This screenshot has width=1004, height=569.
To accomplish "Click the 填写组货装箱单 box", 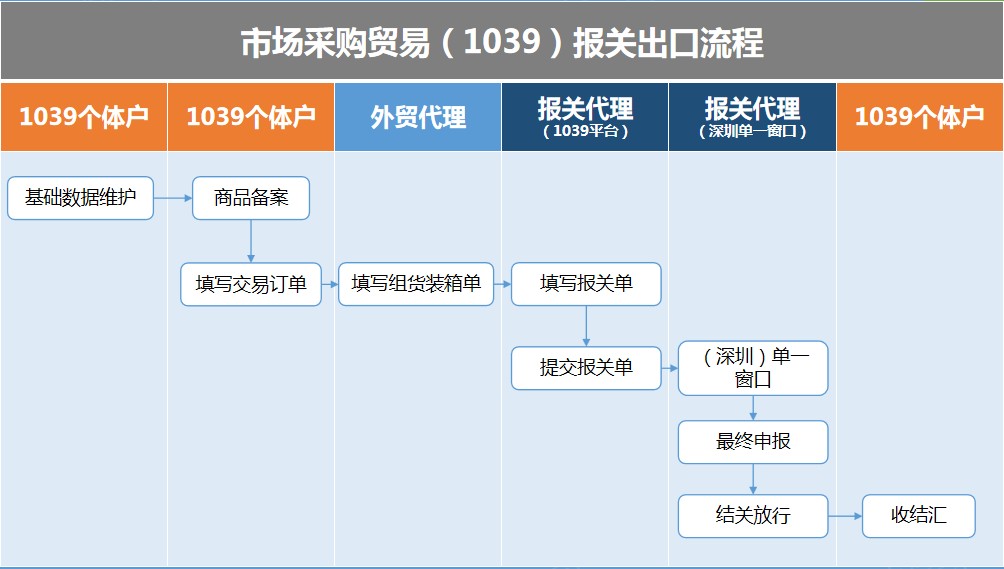I will [x=416, y=284].
